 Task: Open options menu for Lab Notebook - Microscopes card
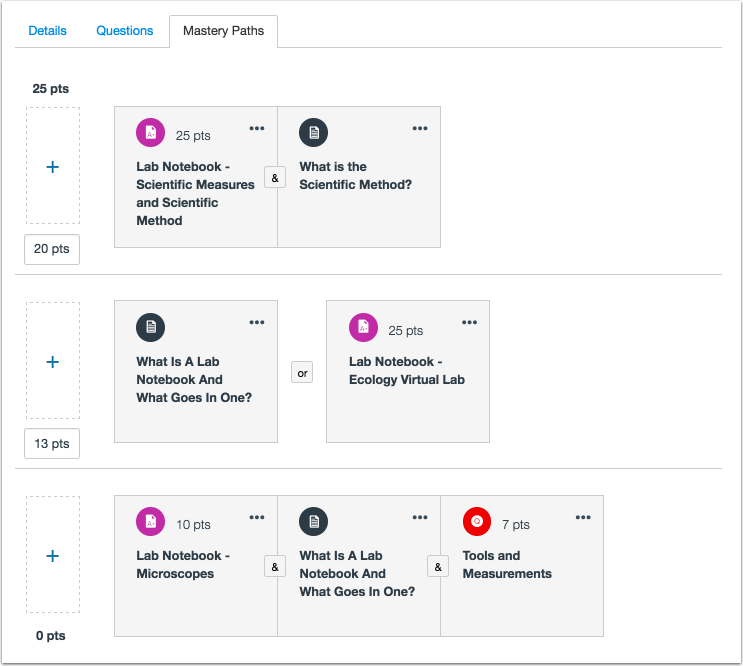pyautogui.click(x=257, y=517)
